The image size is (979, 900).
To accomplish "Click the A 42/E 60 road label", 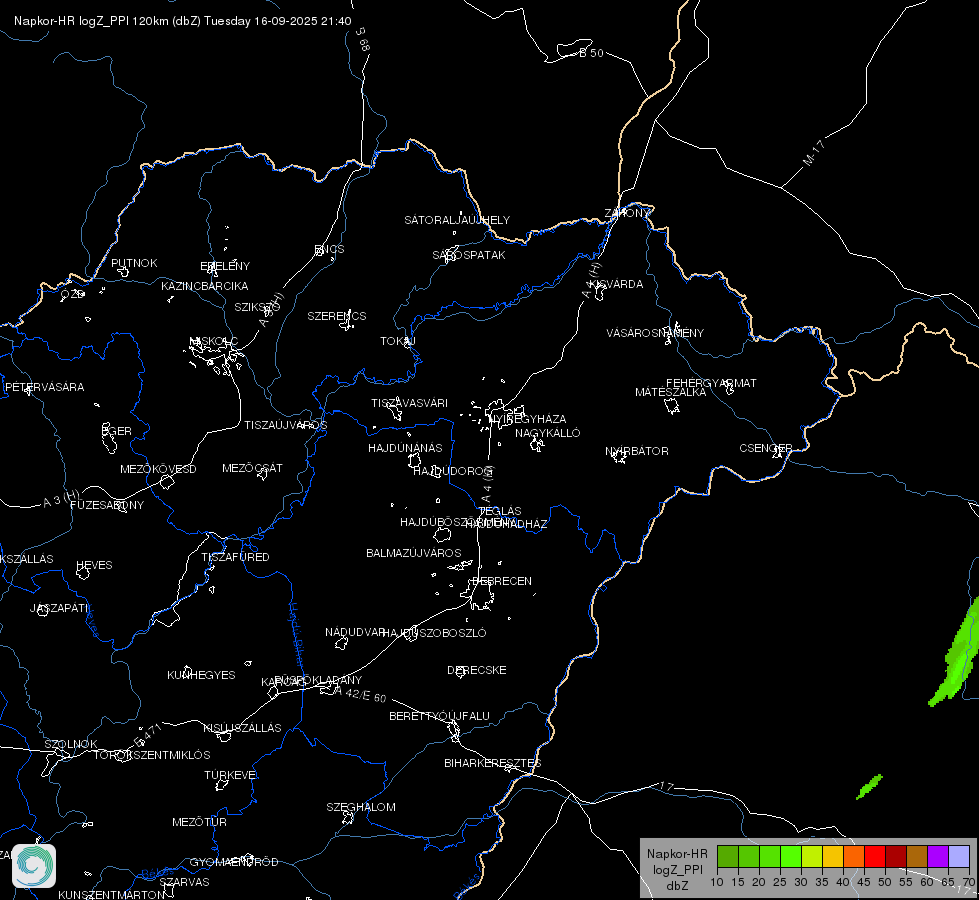I will [x=361, y=693].
